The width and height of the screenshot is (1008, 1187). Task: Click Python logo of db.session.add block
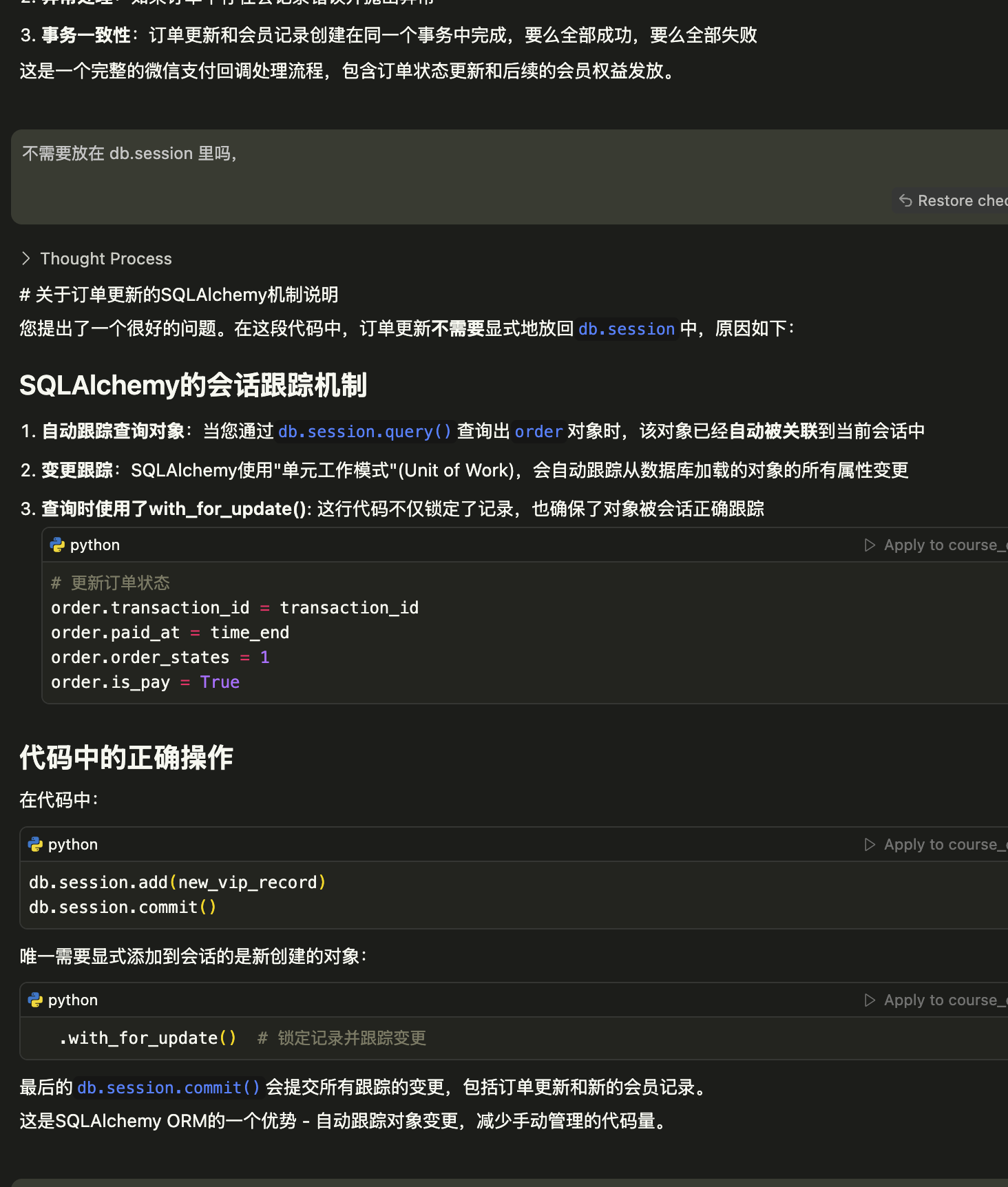pyautogui.click(x=35, y=845)
